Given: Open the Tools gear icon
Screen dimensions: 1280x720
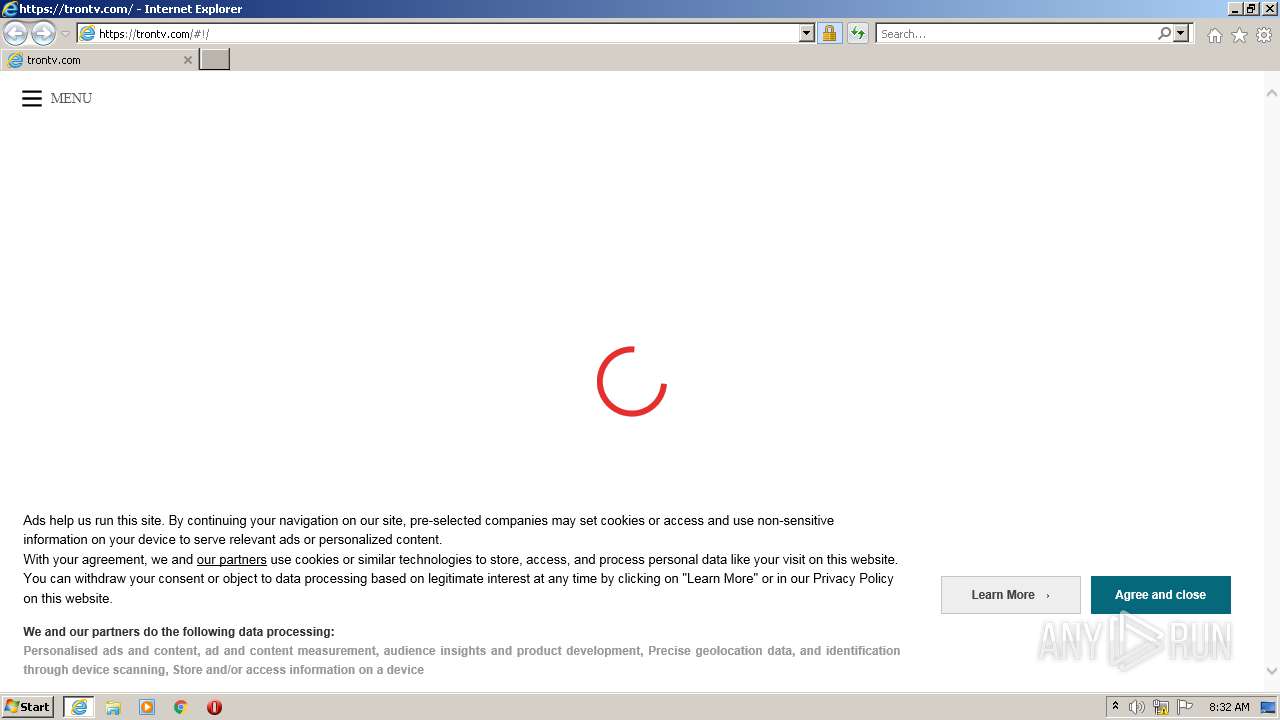Looking at the screenshot, I should tap(1264, 35).
